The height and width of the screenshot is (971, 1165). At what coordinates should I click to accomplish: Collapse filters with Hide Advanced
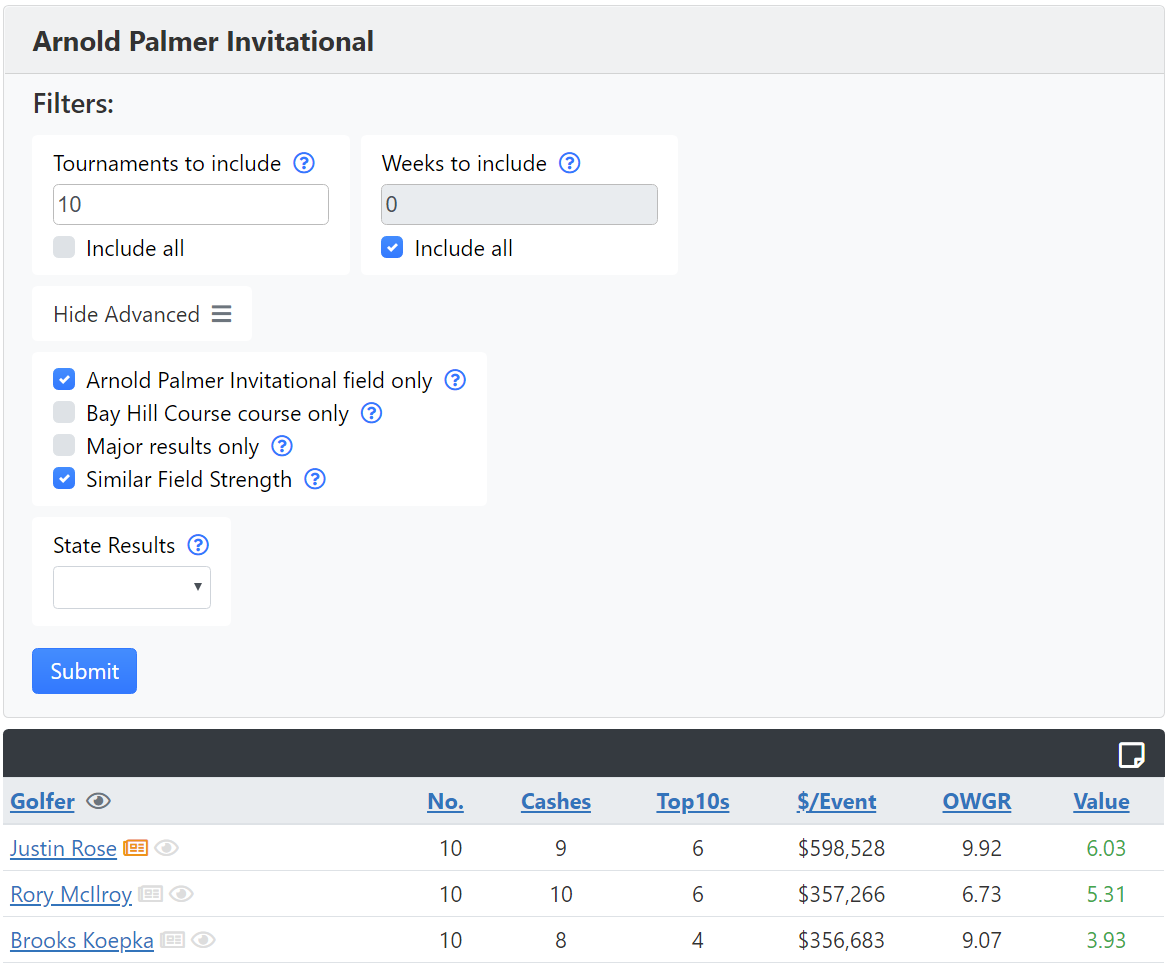point(142,314)
